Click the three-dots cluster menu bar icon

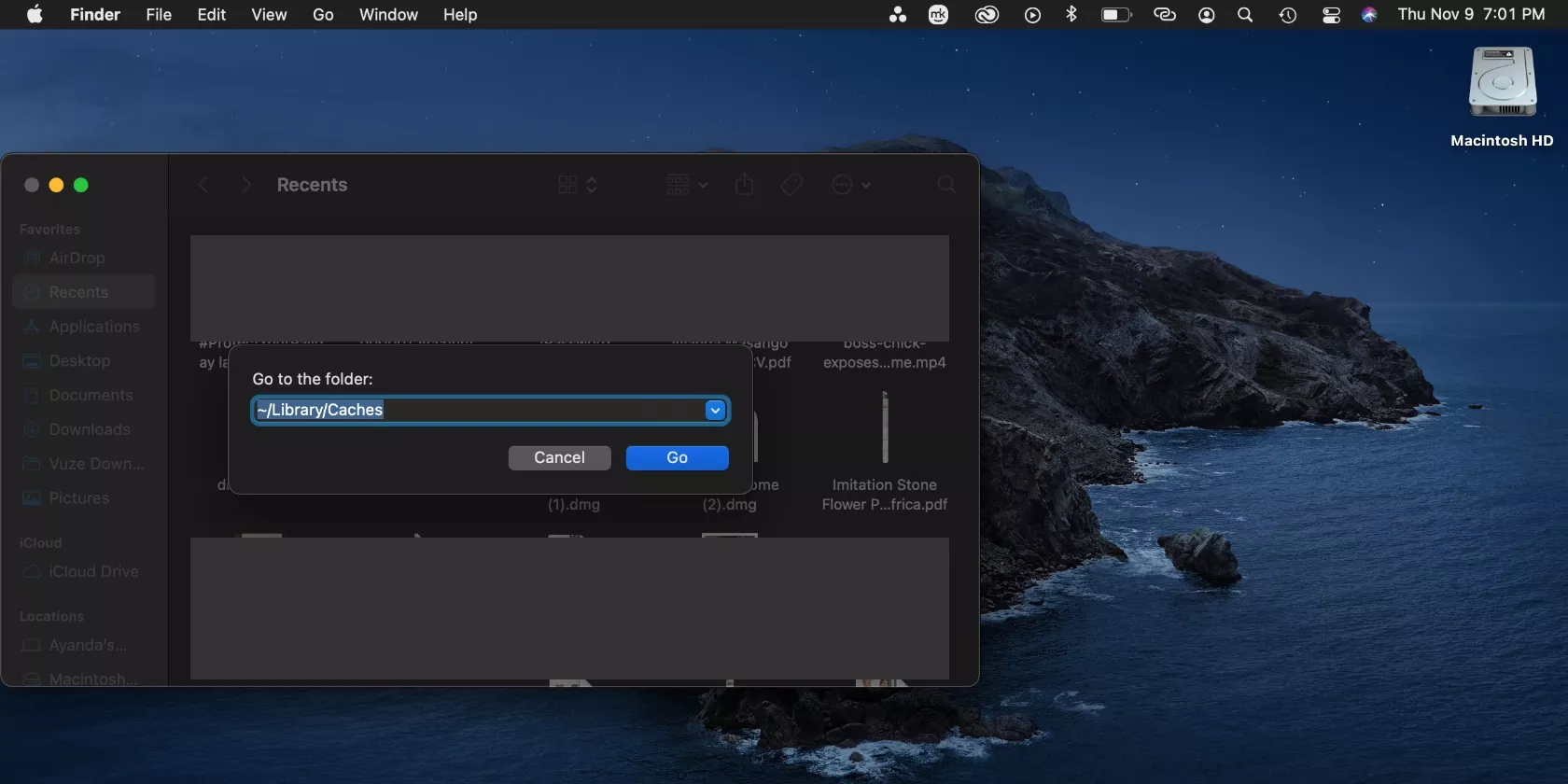click(x=898, y=14)
